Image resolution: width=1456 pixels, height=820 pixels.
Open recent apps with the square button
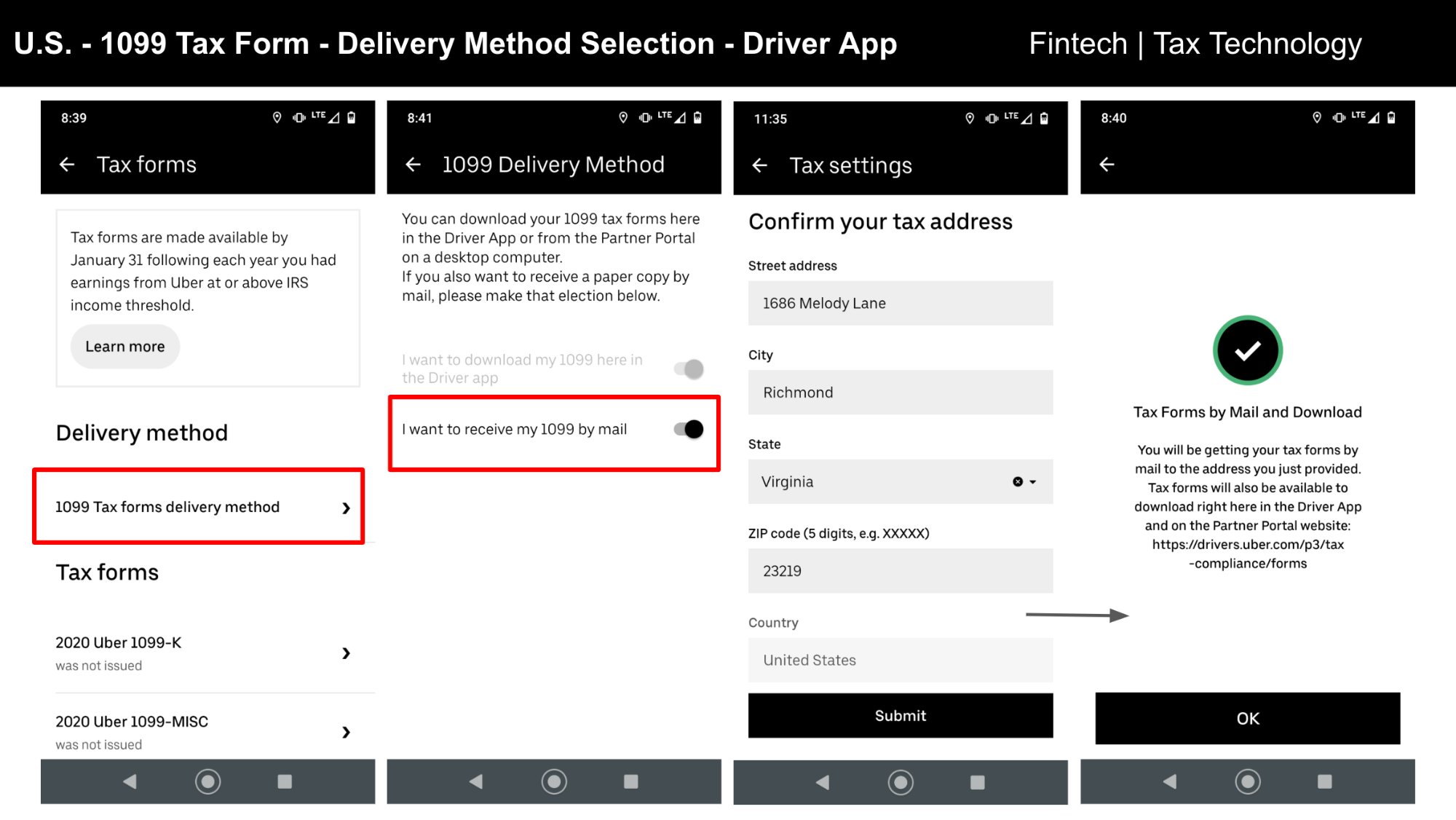coord(284,781)
